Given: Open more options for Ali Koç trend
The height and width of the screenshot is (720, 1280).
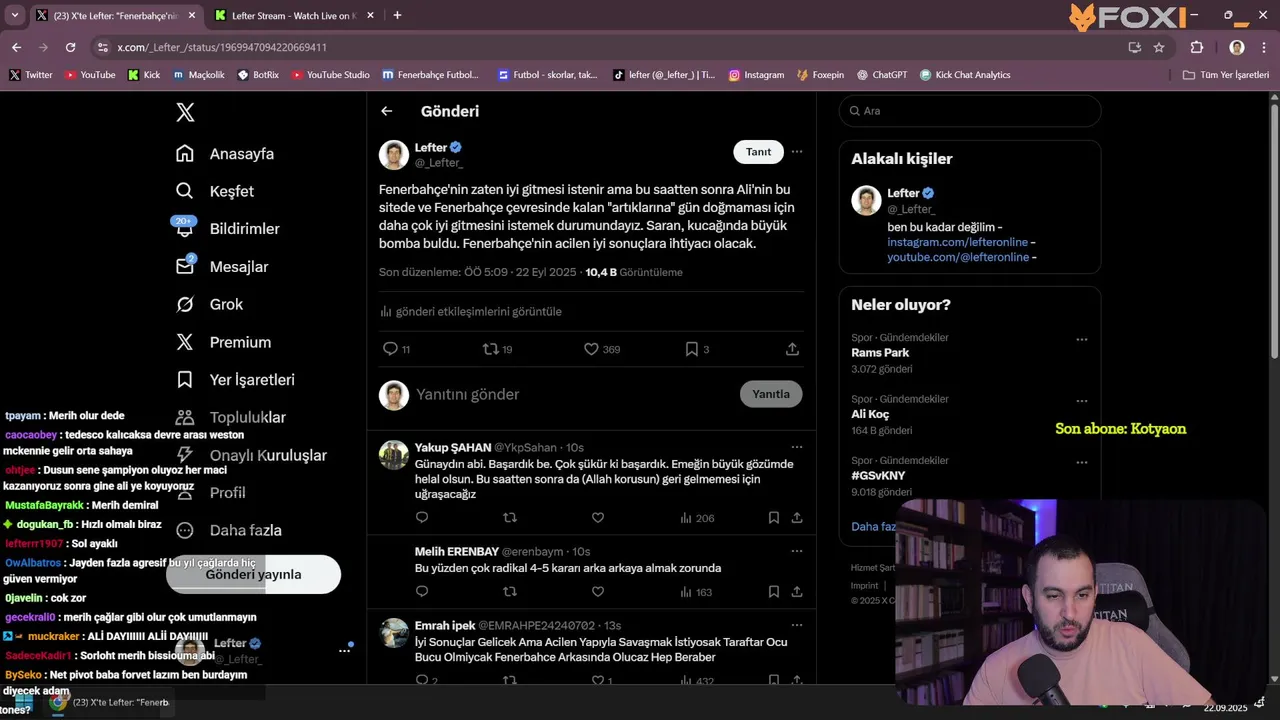Looking at the screenshot, I should [x=1081, y=401].
